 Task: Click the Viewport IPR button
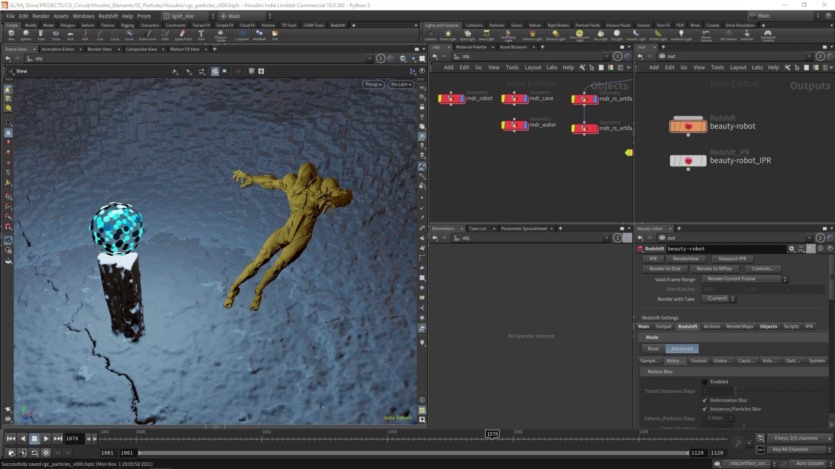tap(732, 259)
